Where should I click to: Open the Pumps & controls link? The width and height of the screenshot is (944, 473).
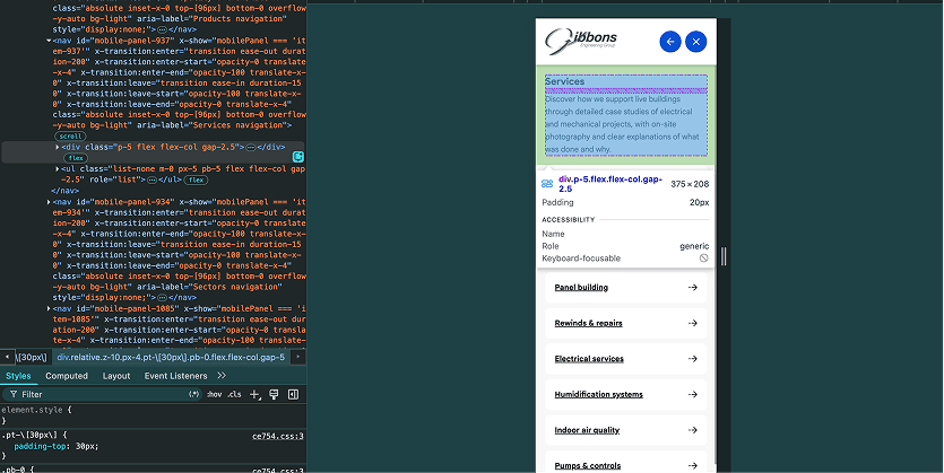click(588, 466)
